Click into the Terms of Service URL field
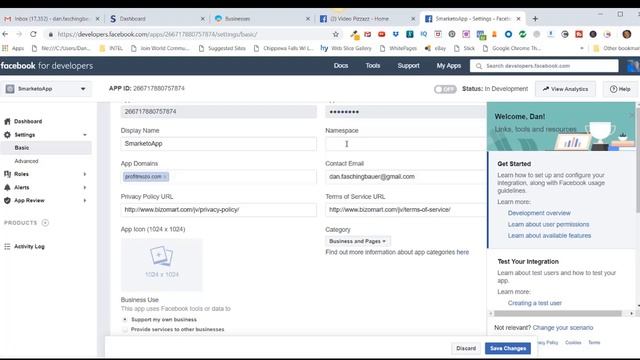This screenshot has height=360, width=640. click(405, 210)
